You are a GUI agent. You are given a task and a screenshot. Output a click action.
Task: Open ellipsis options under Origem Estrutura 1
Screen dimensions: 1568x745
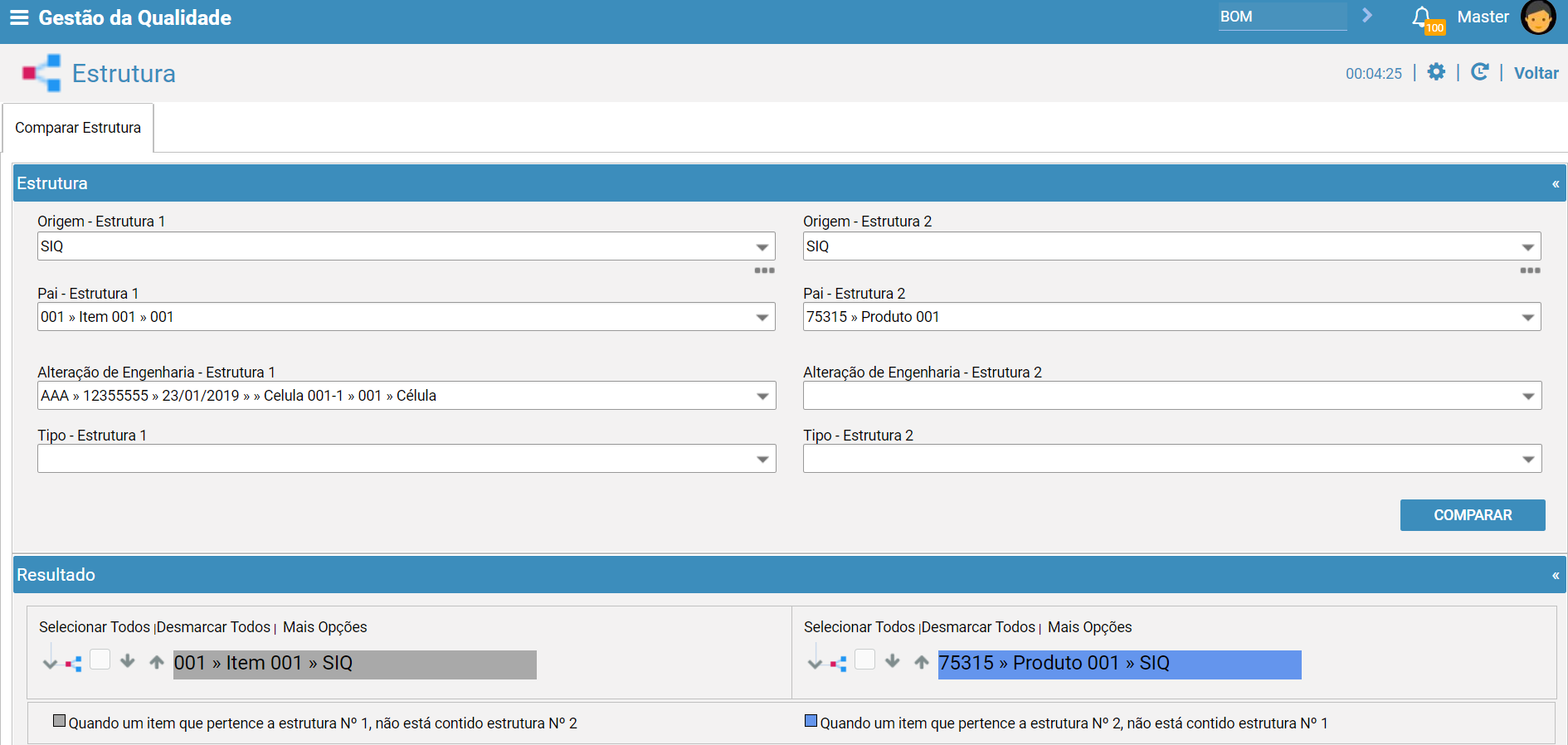(764, 270)
